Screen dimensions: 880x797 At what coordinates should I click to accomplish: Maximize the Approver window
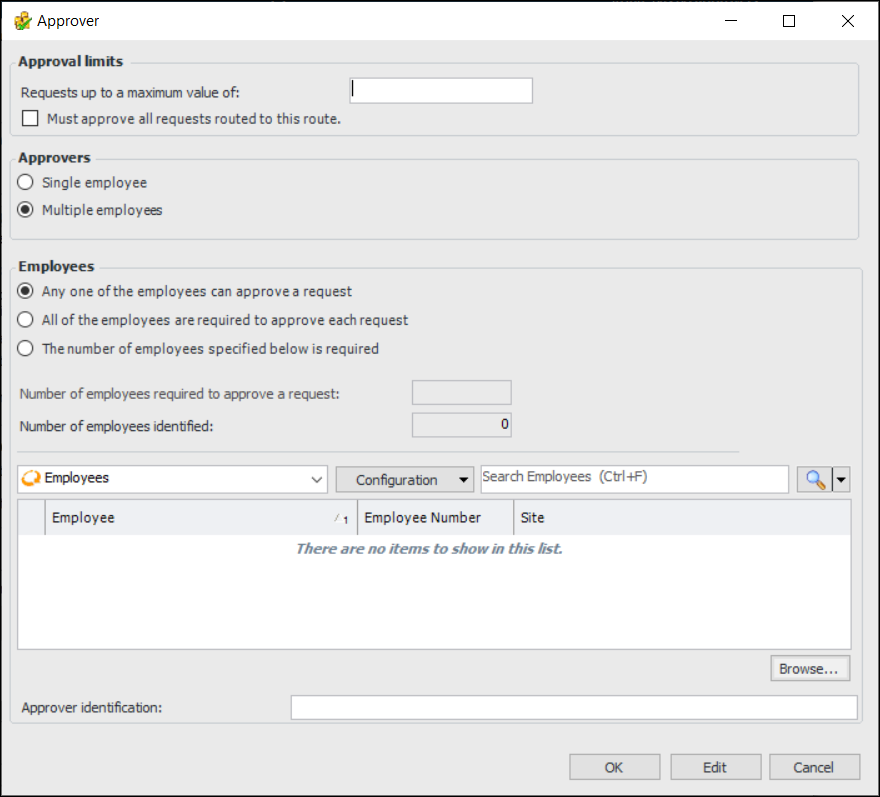point(789,21)
